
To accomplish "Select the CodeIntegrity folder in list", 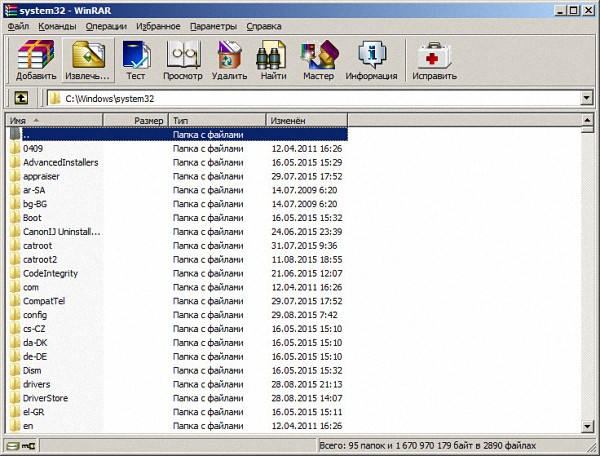I will coord(50,273).
